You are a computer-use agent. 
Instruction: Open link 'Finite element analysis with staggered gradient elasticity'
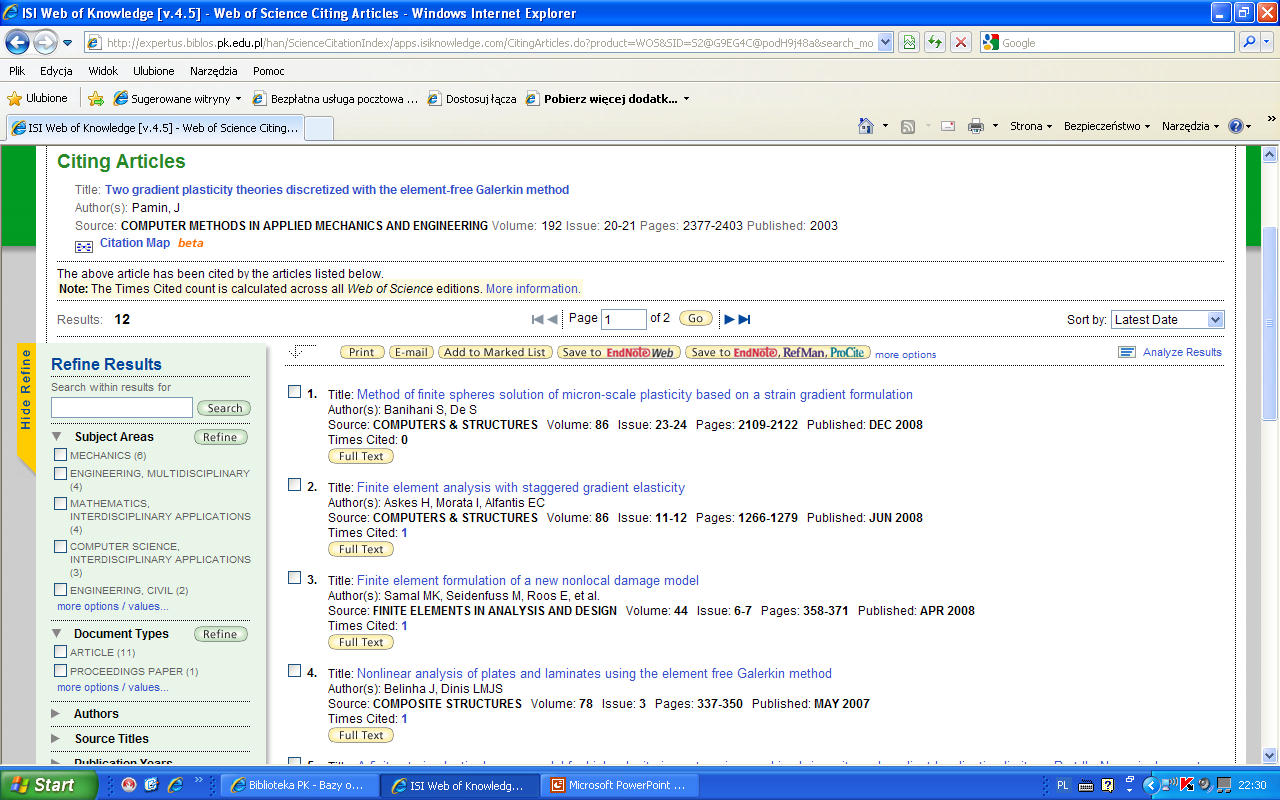click(521, 487)
